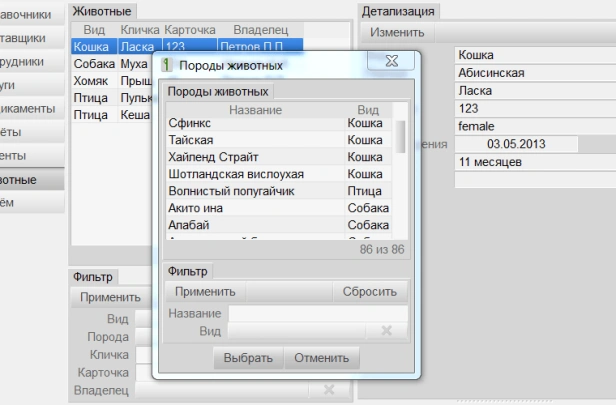Click the Породы животных dialog title icon
The image size is (616, 405).
(x=168, y=66)
